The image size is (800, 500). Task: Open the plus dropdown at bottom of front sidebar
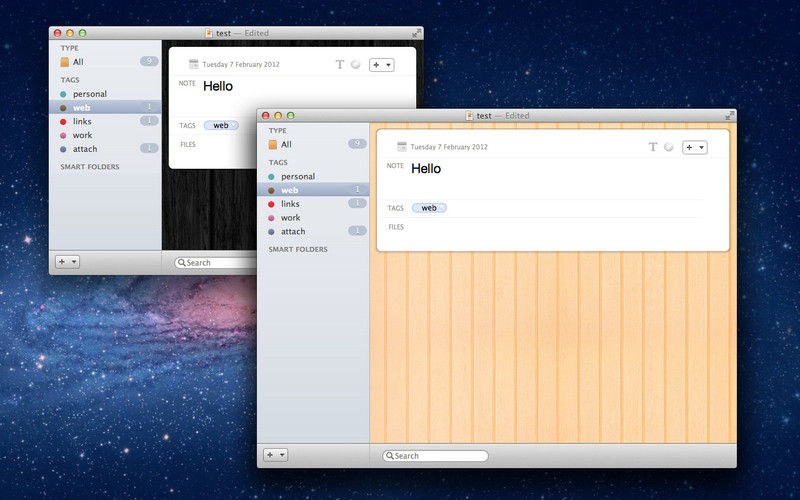pos(275,454)
